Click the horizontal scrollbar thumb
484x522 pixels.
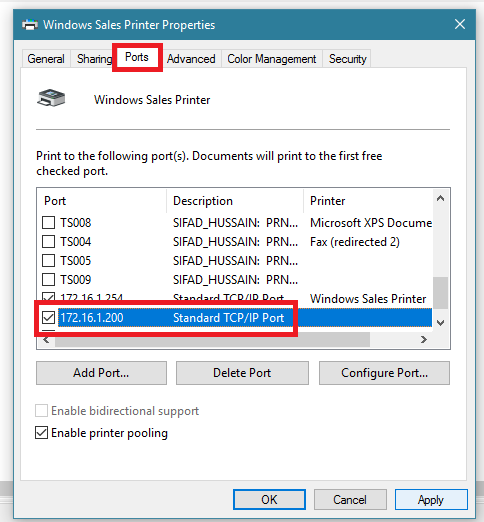click(x=212, y=340)
